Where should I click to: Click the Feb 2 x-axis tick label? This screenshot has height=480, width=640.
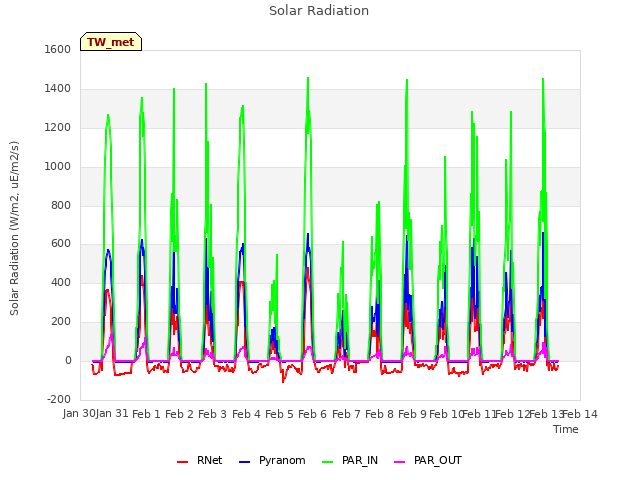pyautogui.click(x=180, y=414)
